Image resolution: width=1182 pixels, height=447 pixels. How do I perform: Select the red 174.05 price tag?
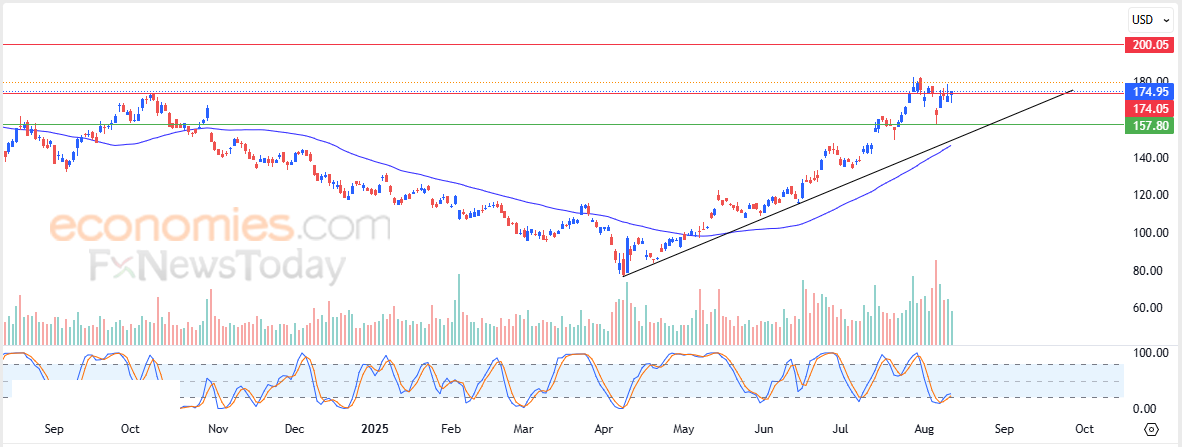[x=1148, y=109]
